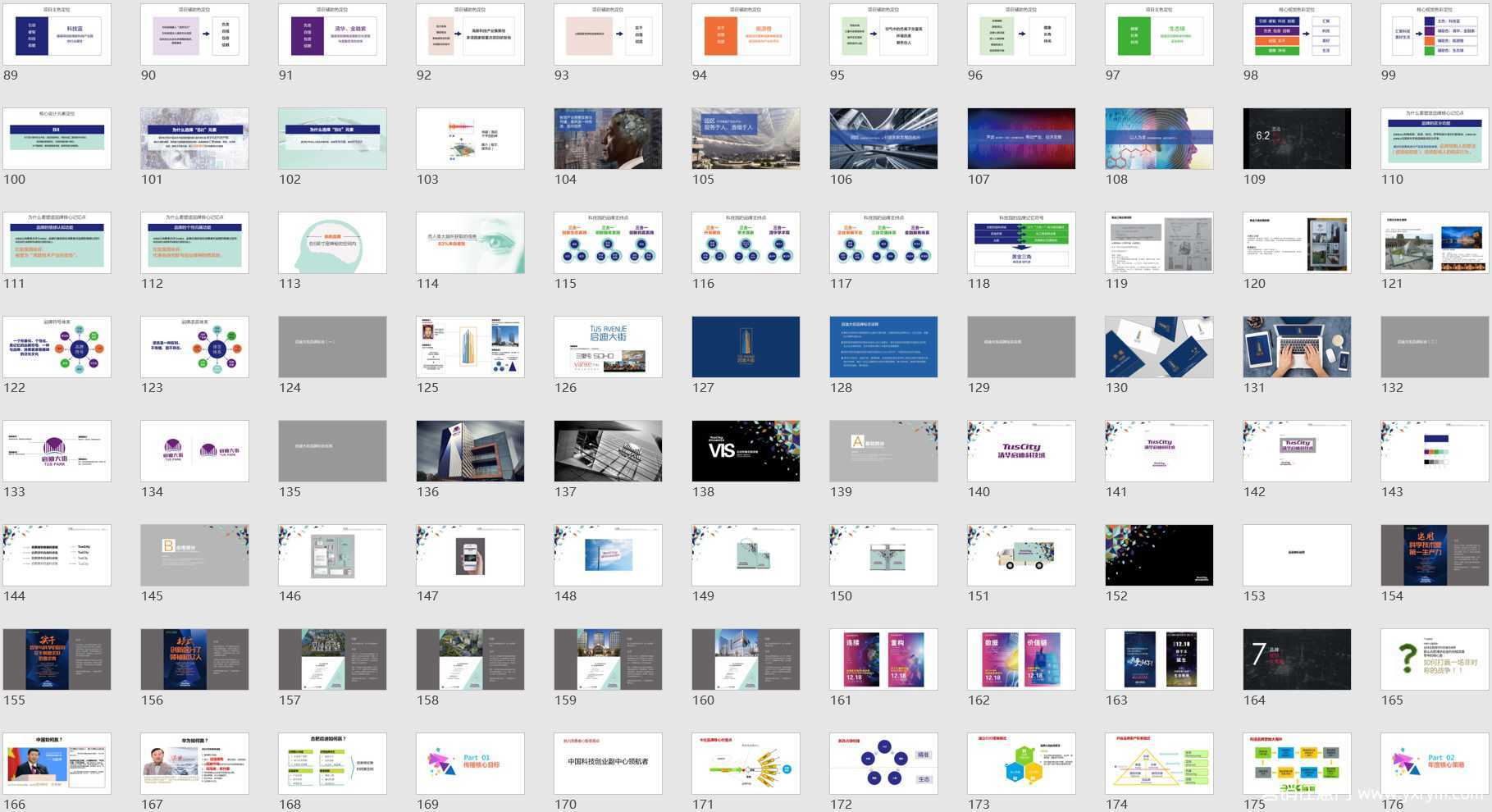Click slide 131 laptop photo thumbnail

pos(1297,347)
